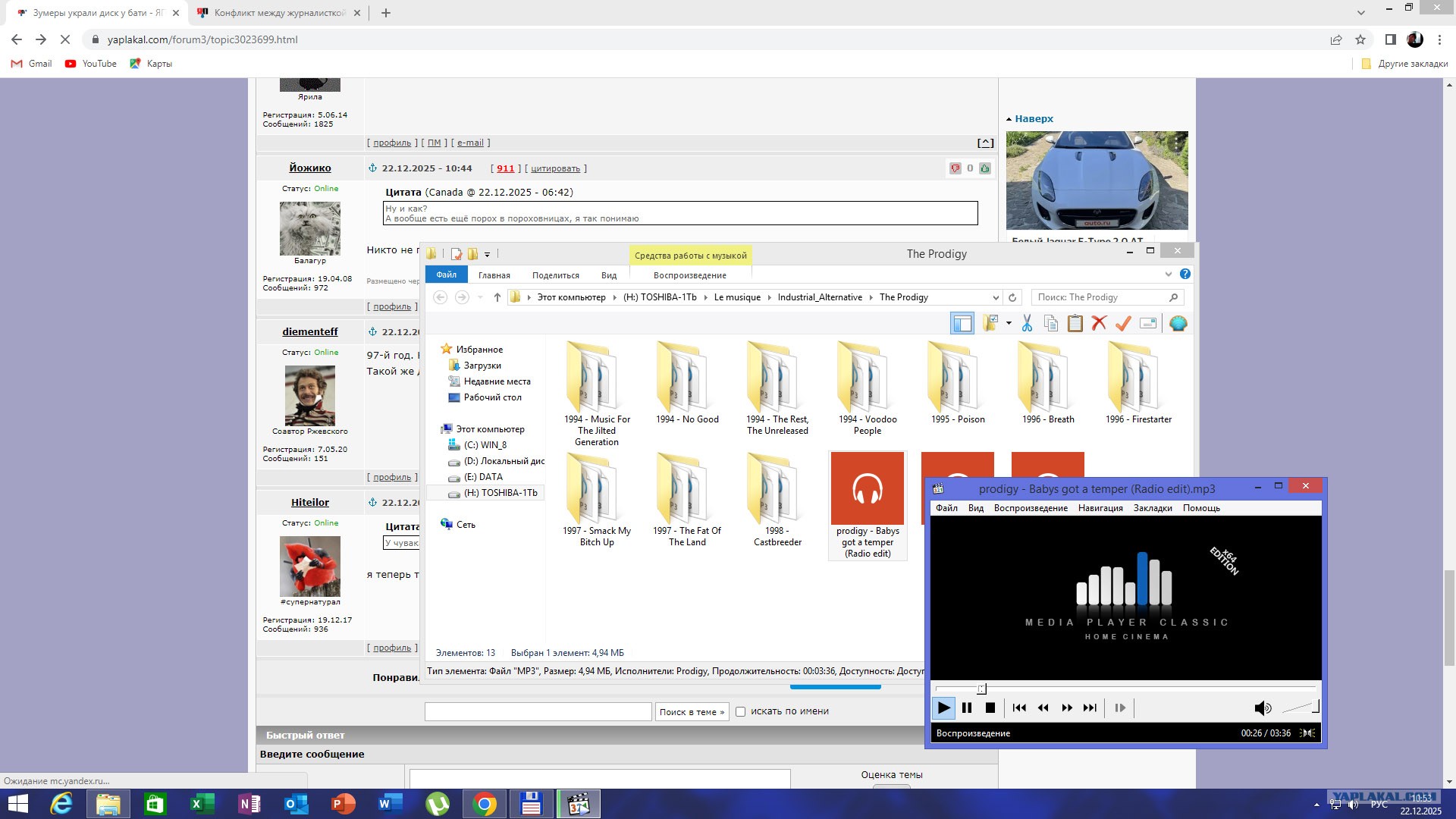This screenshot has height=819, width=1456.
Task: Open the Навигация menu in player
Action: [1100, 508]
